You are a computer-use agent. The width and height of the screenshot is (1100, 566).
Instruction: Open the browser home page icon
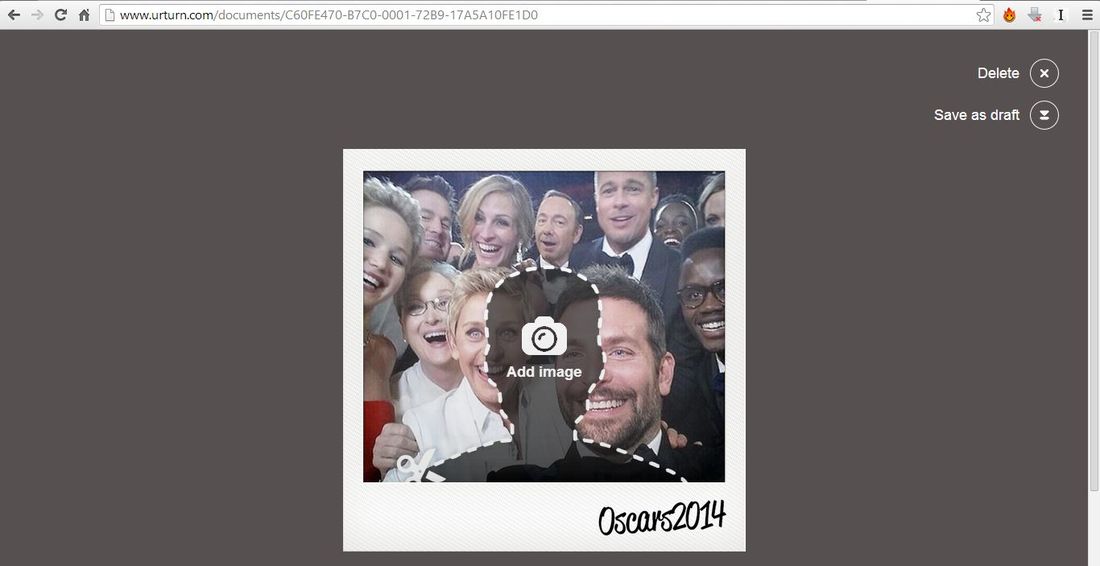[x=84, y=15]
